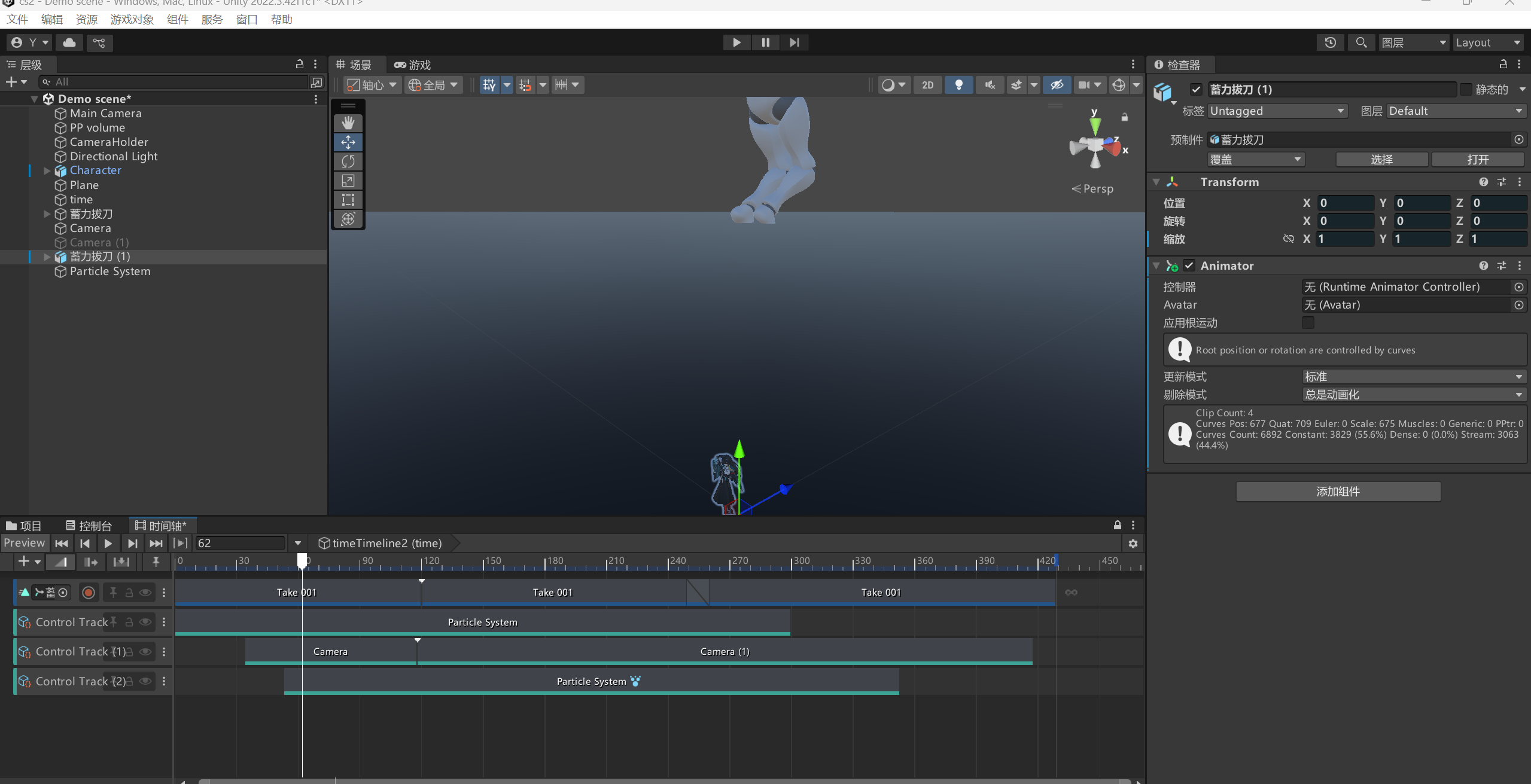Image resolution: width=1531 pixels, height=784 pixels.
Task: Click the Unity cloud services icon
Action: click(69, 42)
